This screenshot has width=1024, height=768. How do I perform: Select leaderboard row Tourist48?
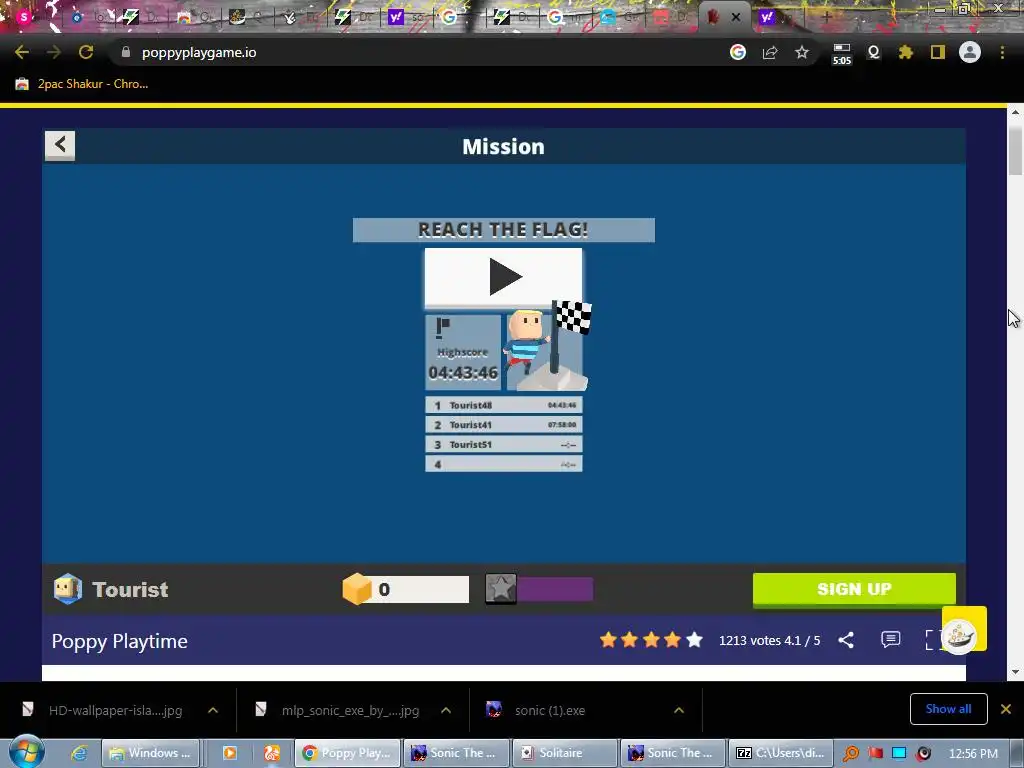[x=504, y=405]
